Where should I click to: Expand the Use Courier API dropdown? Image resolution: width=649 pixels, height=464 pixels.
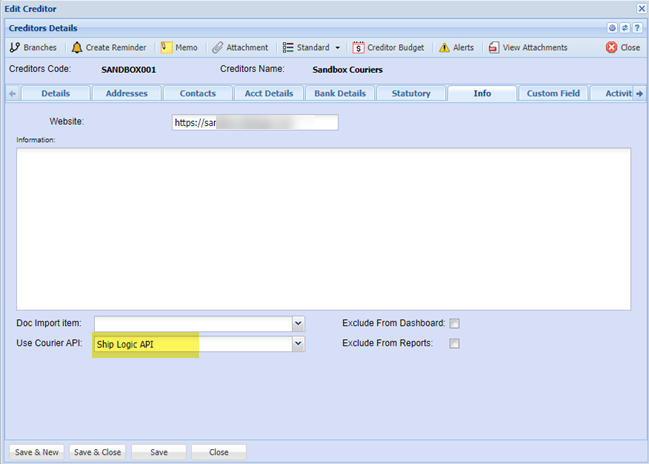click(x=298, y=344)
